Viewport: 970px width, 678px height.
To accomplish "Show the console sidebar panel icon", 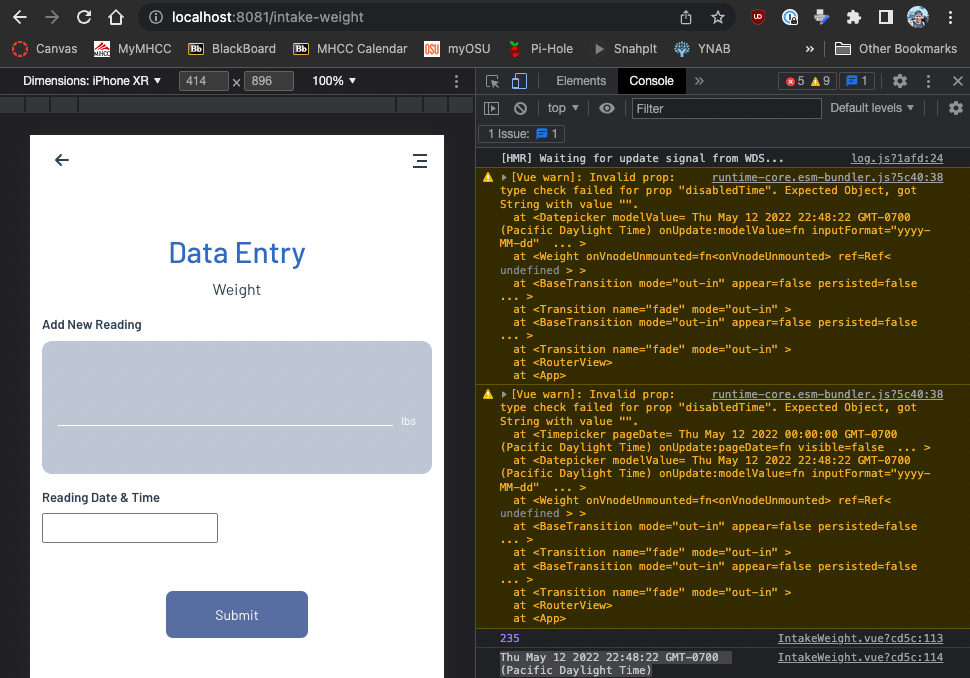I will 492,108.
